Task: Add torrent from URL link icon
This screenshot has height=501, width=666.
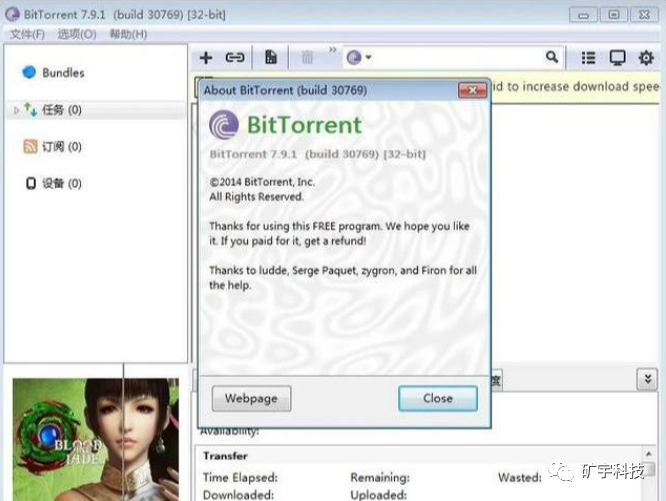Action: pos(235,57)
